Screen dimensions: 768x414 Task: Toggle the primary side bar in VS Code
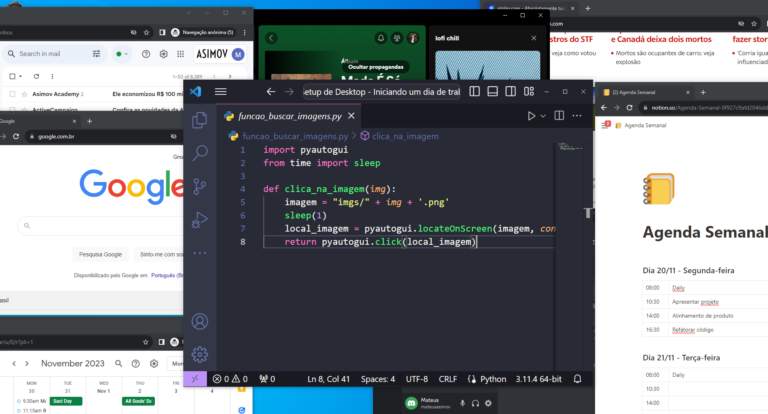(x=475, y=92)
